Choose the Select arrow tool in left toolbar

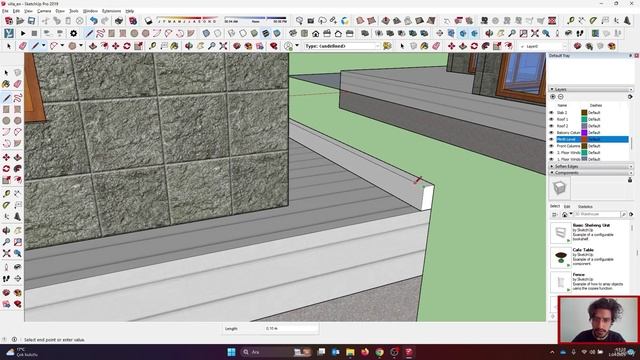coord(7,73)
